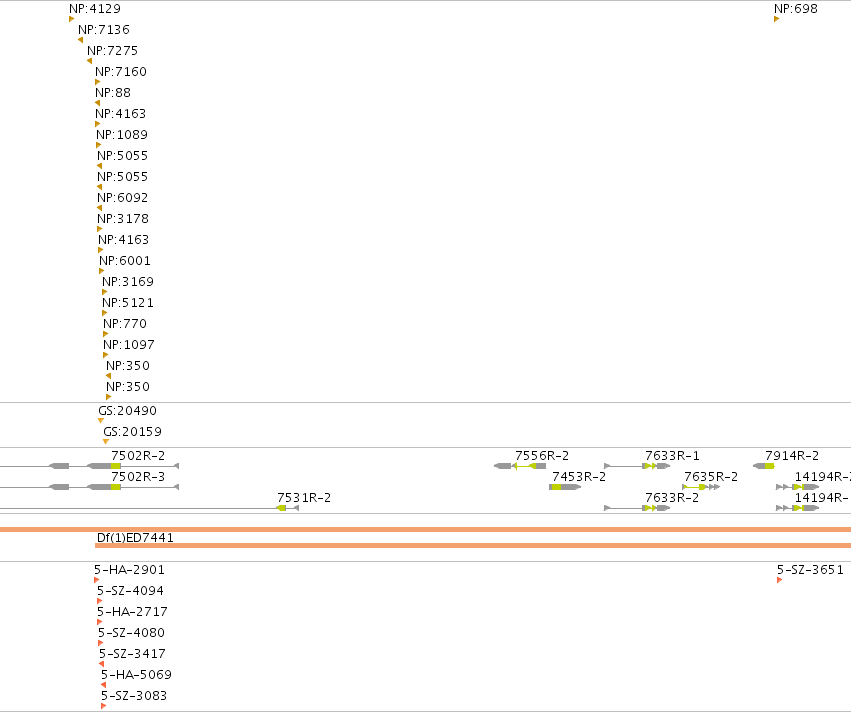This screenshot has width=851, height=712.
Task: Pick the NP:7275 insertion marker
Action: click(90, 61)
